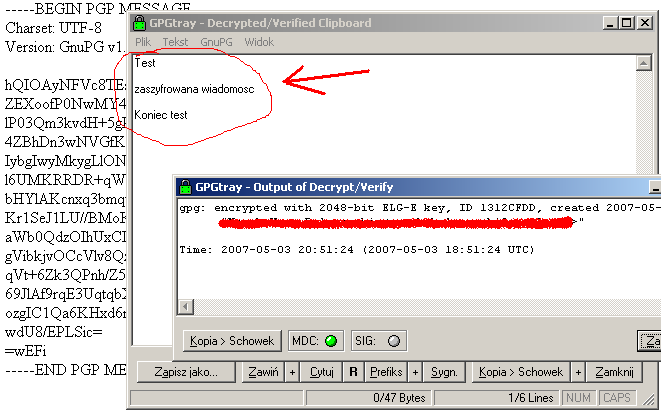Click the NUM status bar indicator
The width and height of the screenshot is (661, 415).
tap(578, 398)
